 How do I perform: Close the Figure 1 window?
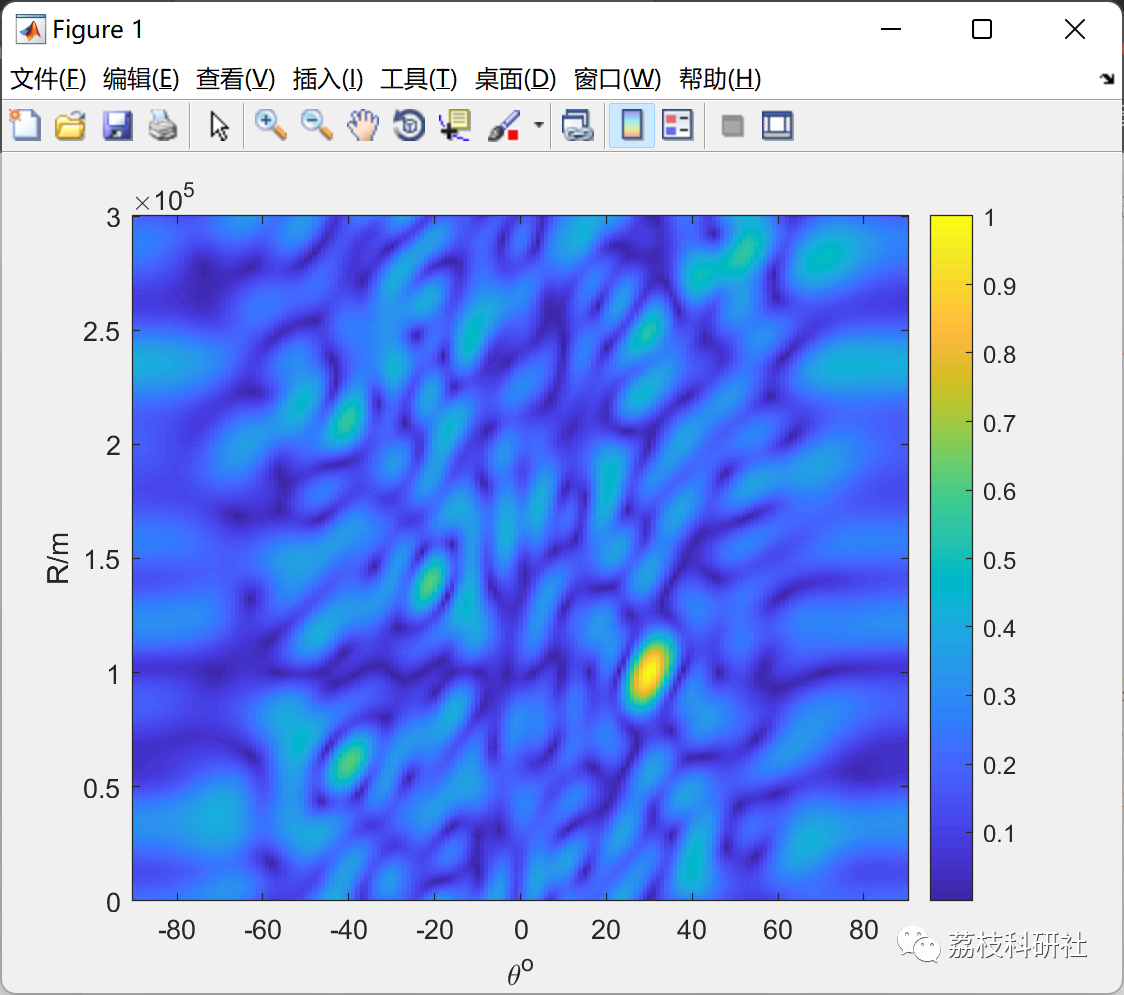point(1075,29)
